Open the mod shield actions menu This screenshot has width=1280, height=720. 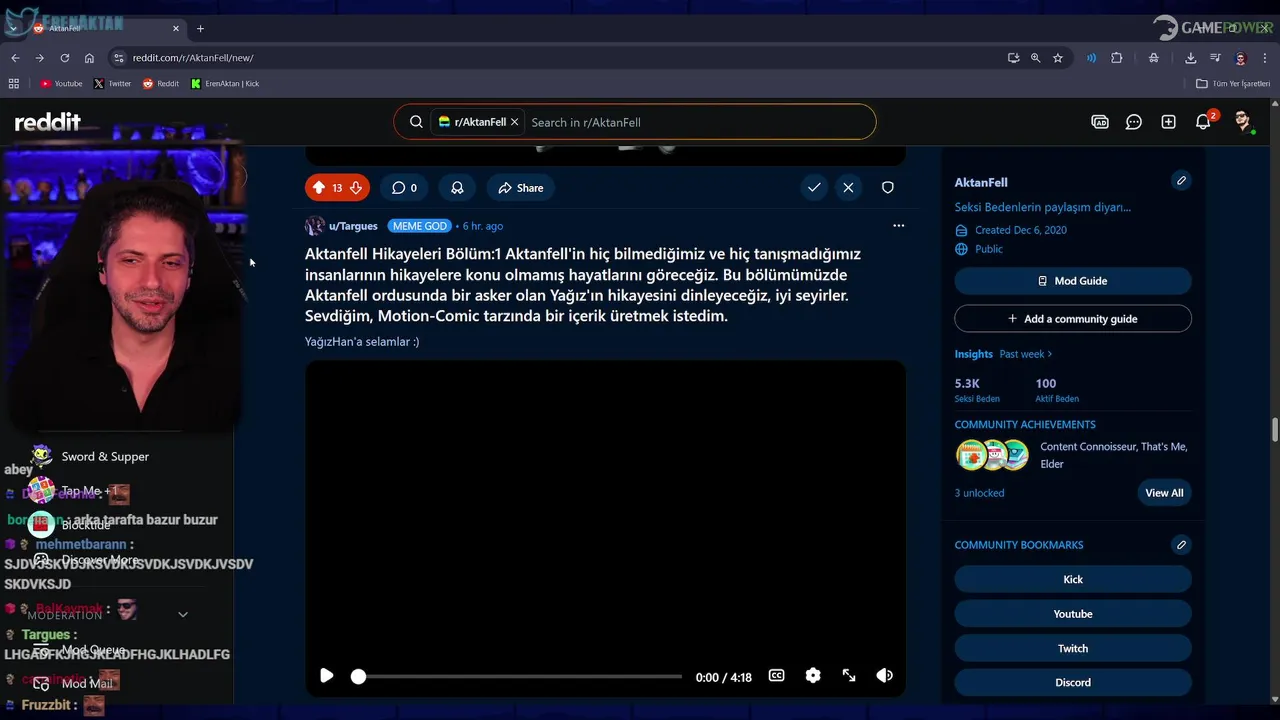[887, 187]
